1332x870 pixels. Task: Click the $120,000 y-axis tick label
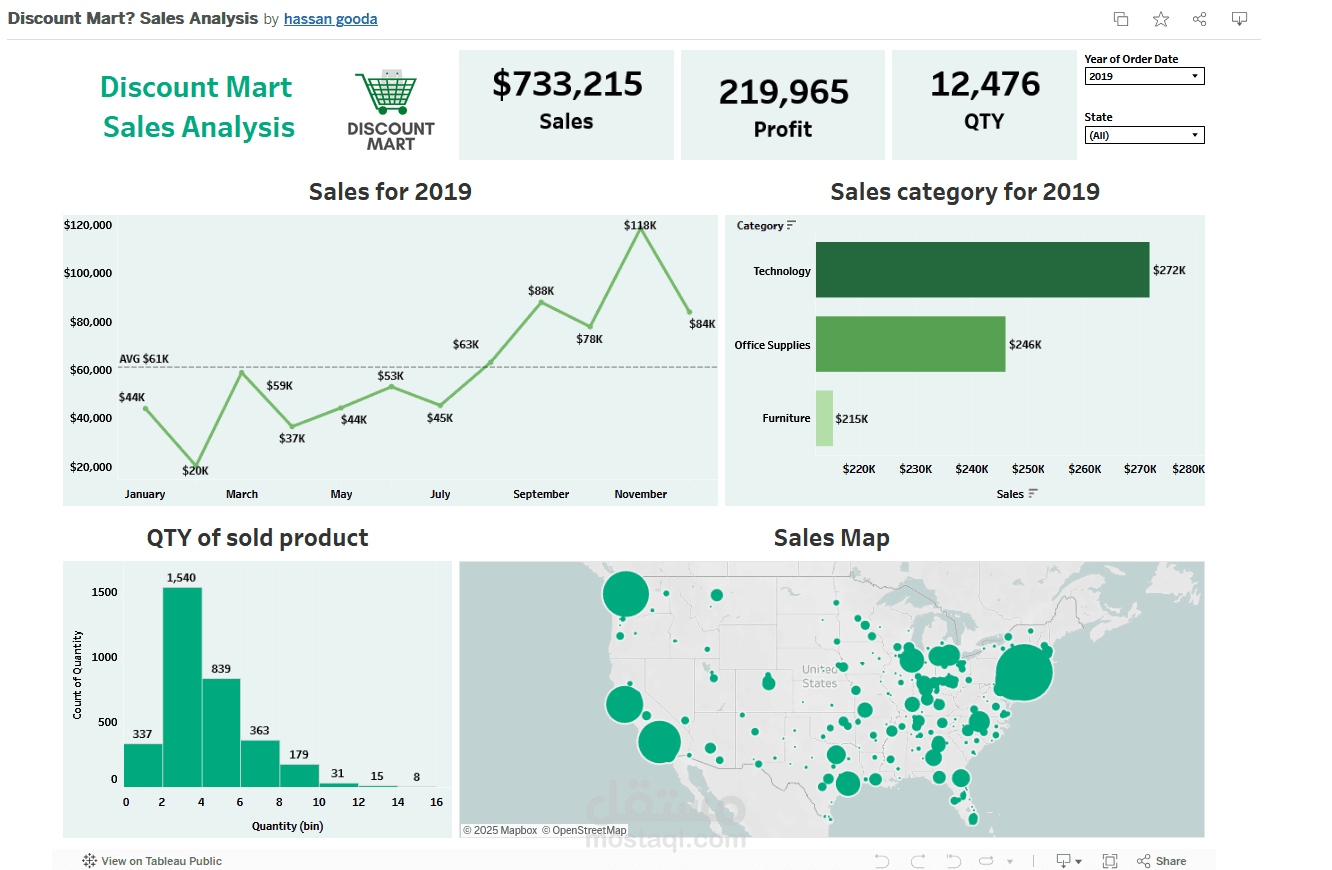tap(88, 225)
